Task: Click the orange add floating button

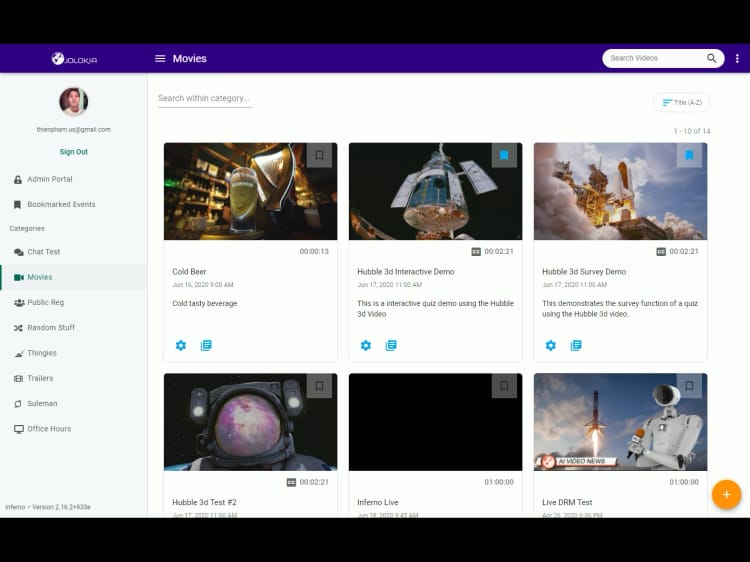Action: (726, 494)
